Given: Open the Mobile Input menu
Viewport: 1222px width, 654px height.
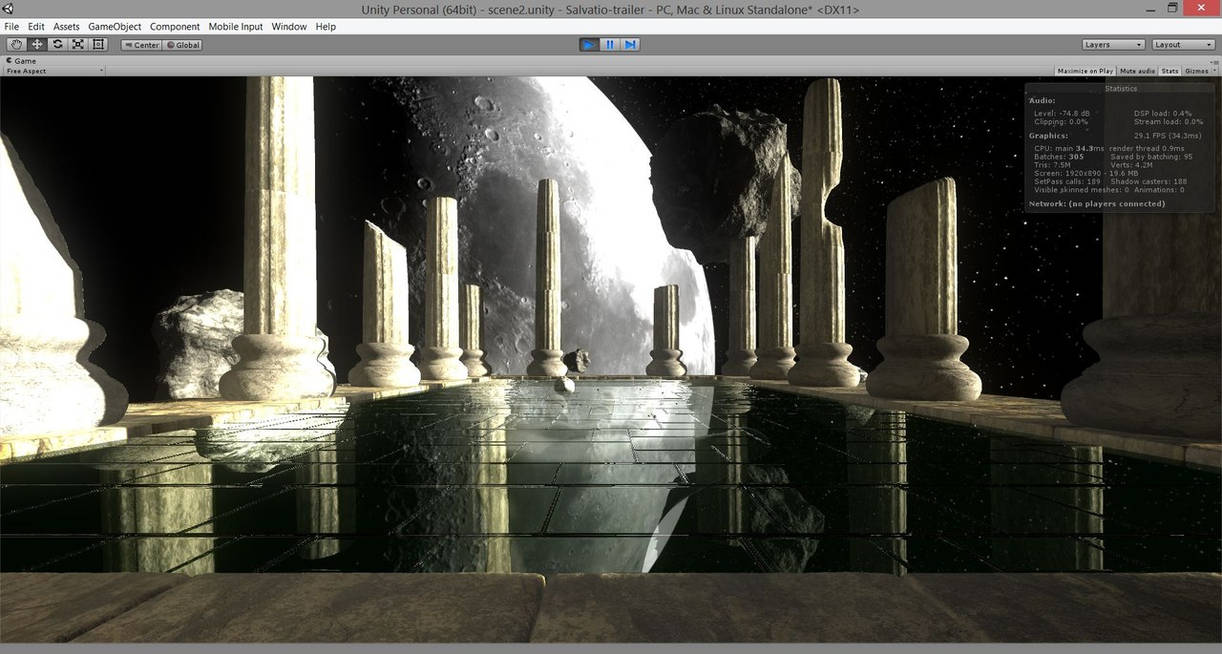Looking at the screenshot, I should tap(236, 27).
